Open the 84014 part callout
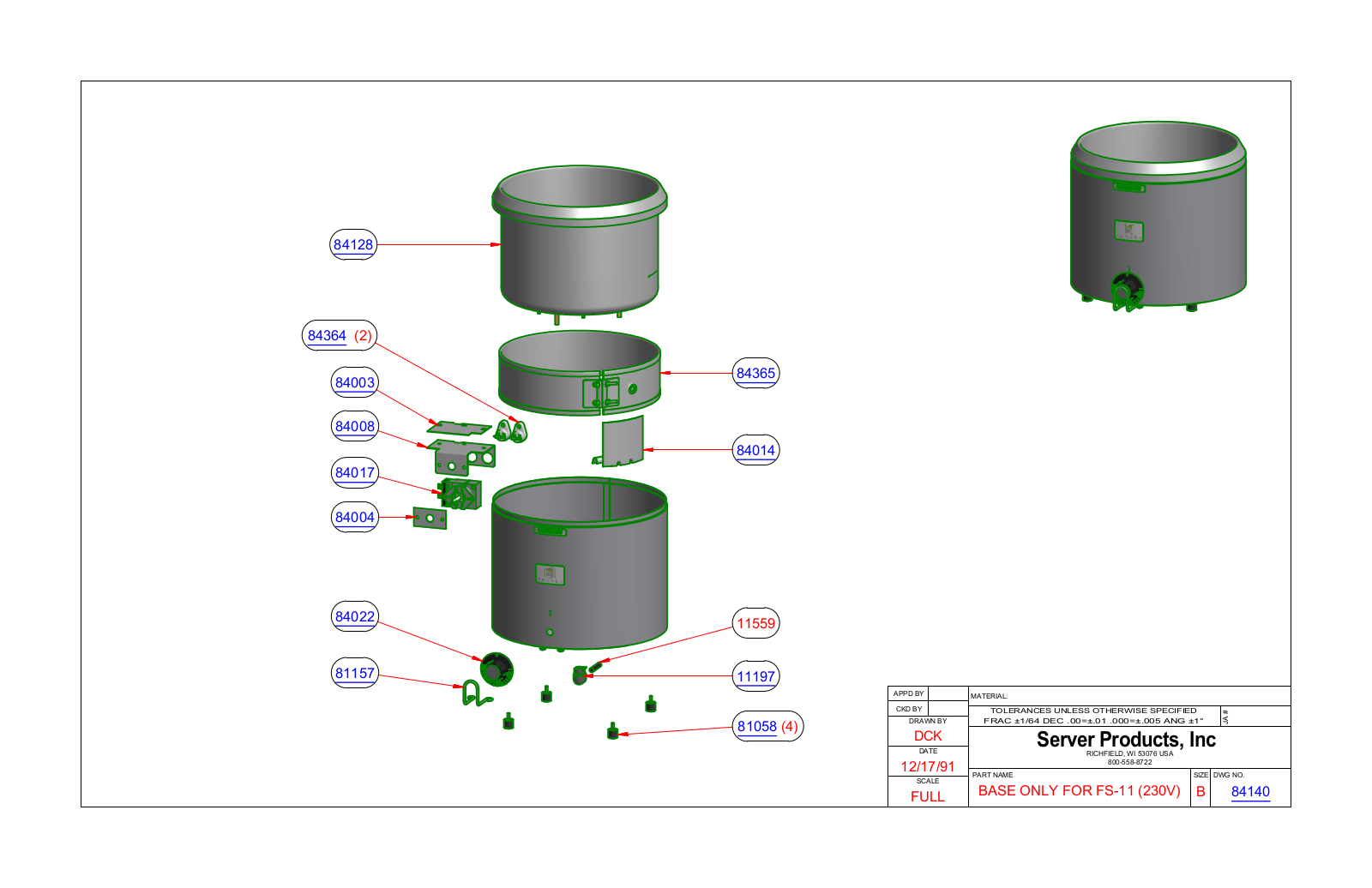 [755, 450]
